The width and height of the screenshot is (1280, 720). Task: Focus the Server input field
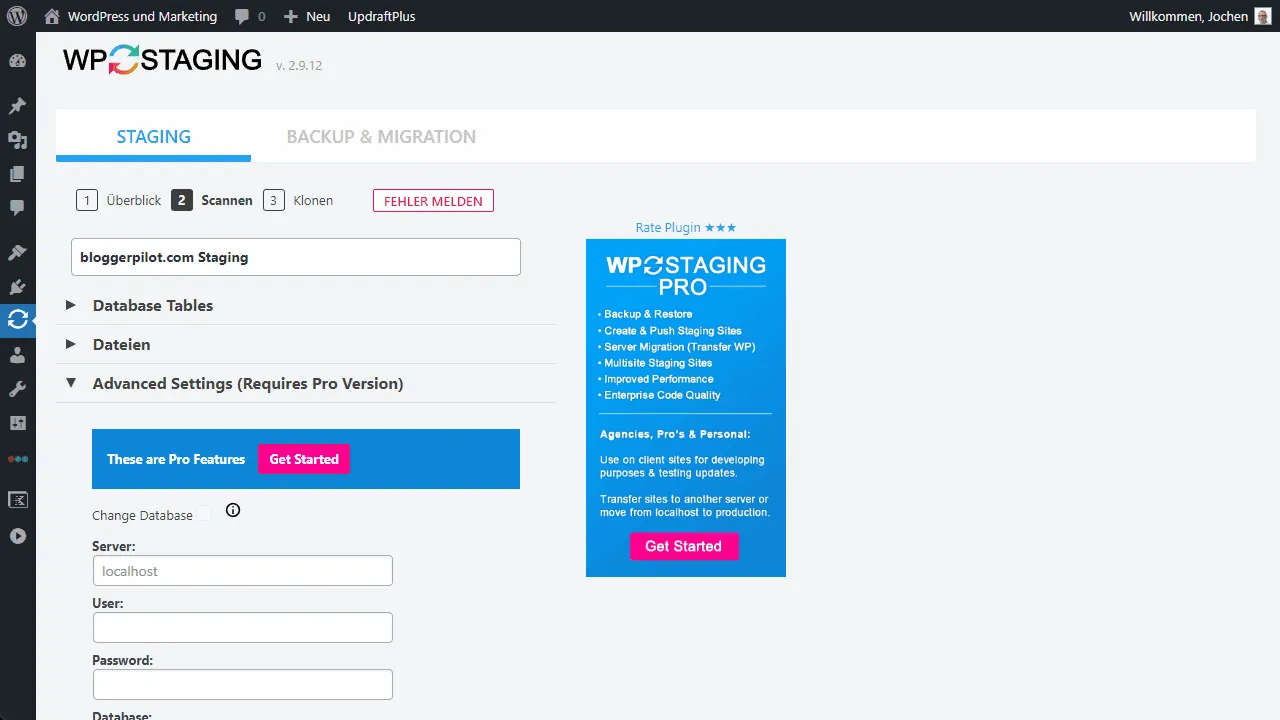243,571
